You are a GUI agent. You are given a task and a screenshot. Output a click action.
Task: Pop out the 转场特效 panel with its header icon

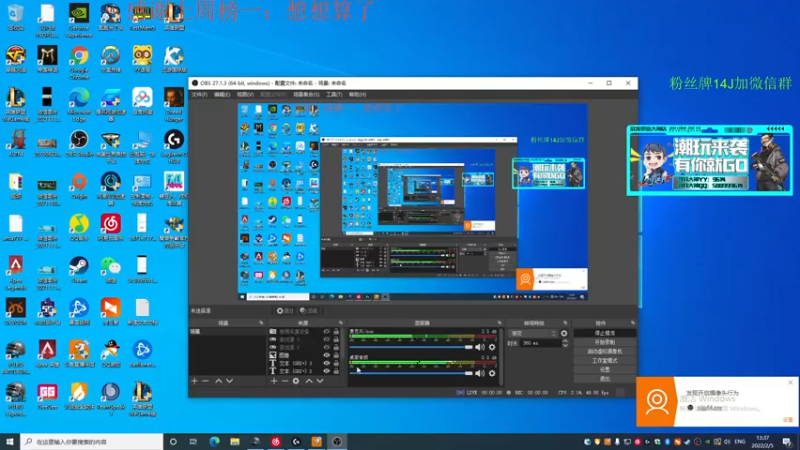click(565, 323)
